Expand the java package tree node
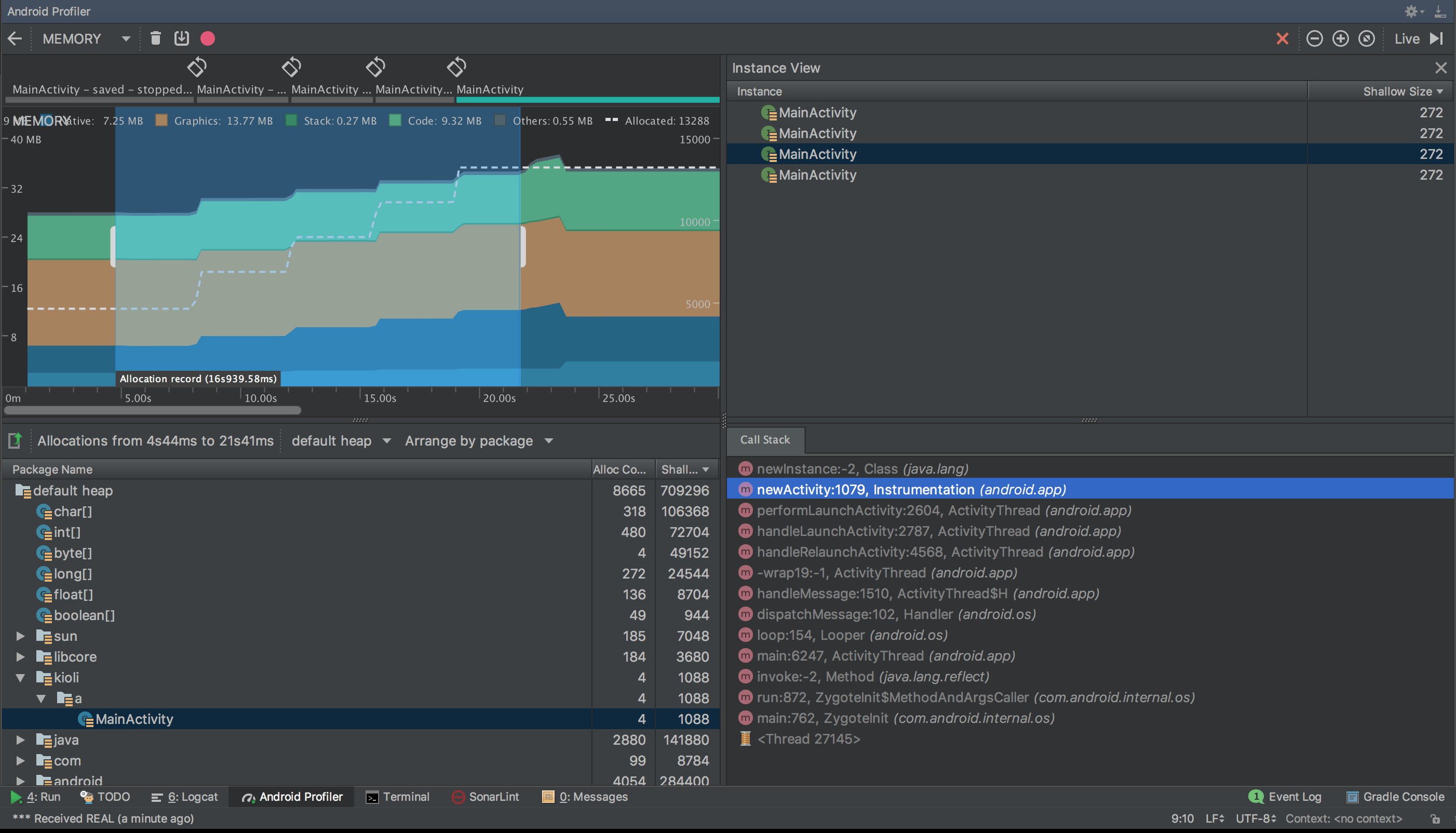The width and height of the screenshot is (1456, 833). click(20, 740)
